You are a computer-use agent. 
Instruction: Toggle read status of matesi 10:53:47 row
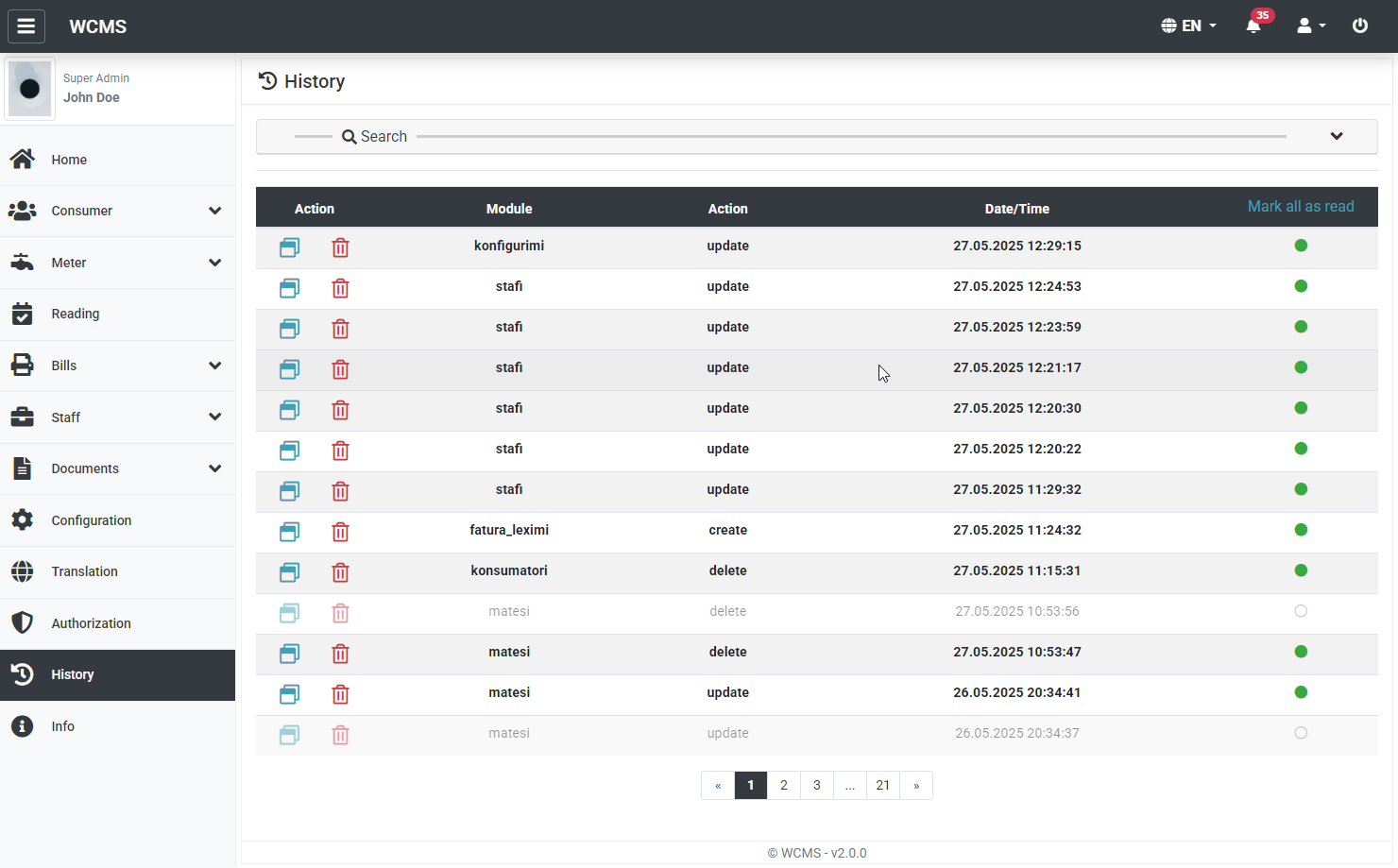1301,652
